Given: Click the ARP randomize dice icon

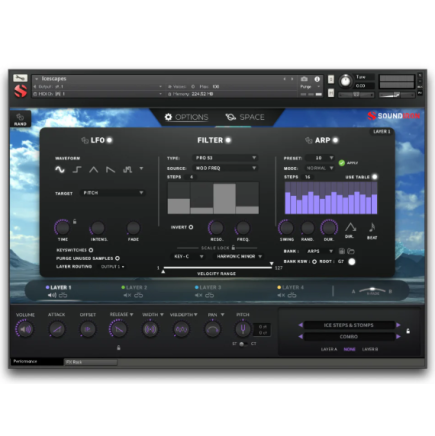Looking at the screenshot, I should [x=309, y=140].
